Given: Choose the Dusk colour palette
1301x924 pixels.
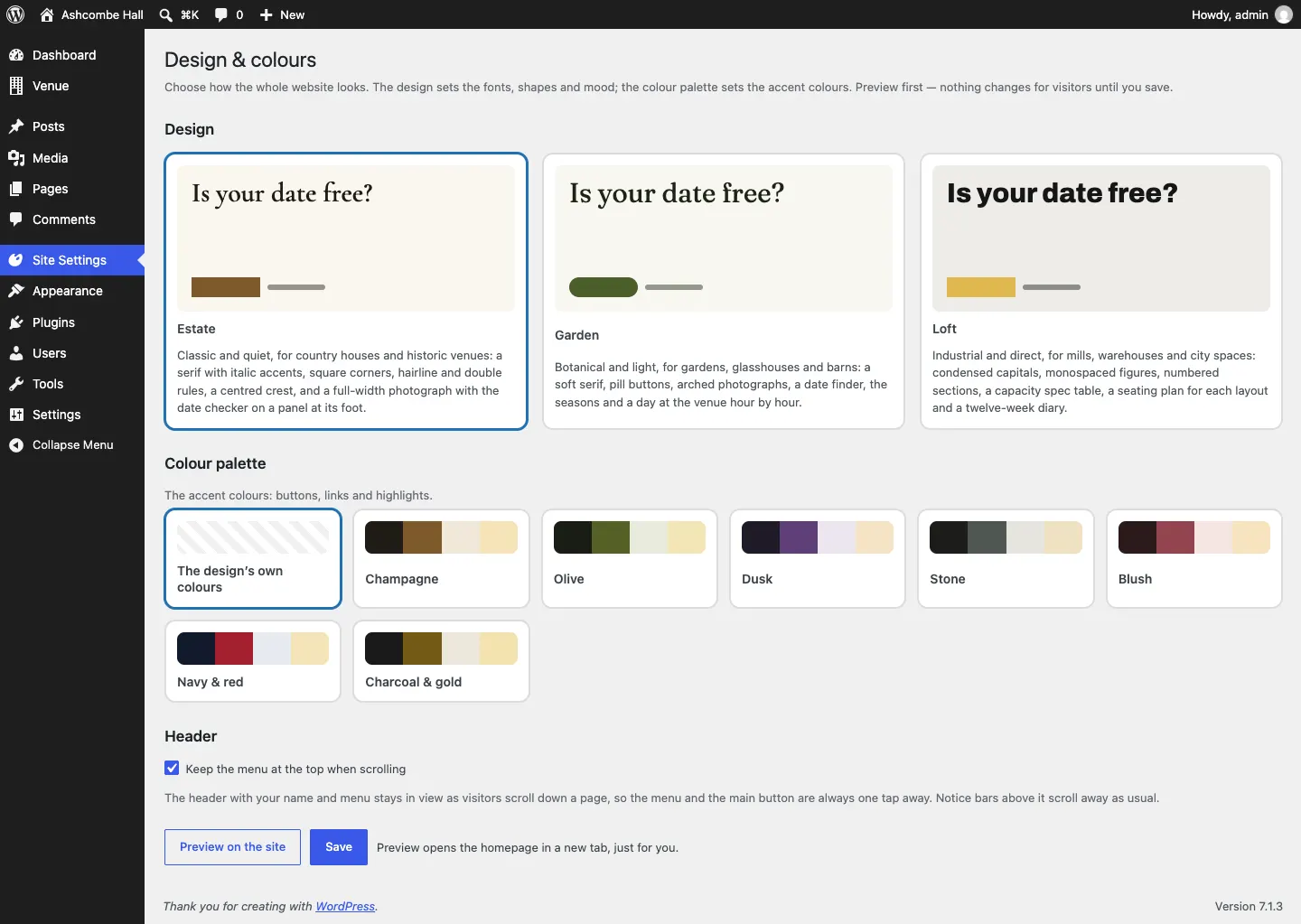Looking at the screenshot, I should pos(818,558).
